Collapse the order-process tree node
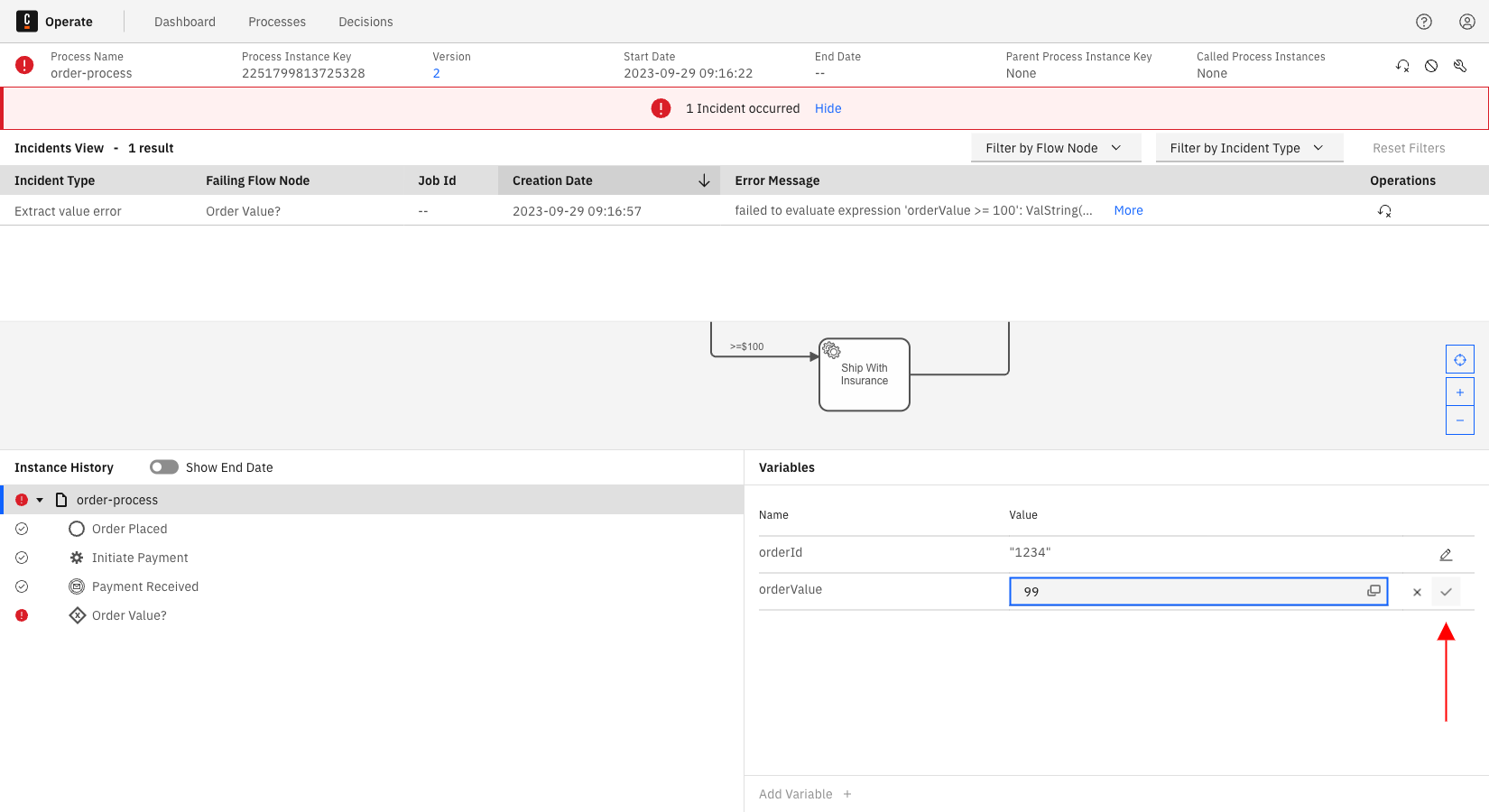Screen dimensions: 1489x812 click(x=40, y=500)
